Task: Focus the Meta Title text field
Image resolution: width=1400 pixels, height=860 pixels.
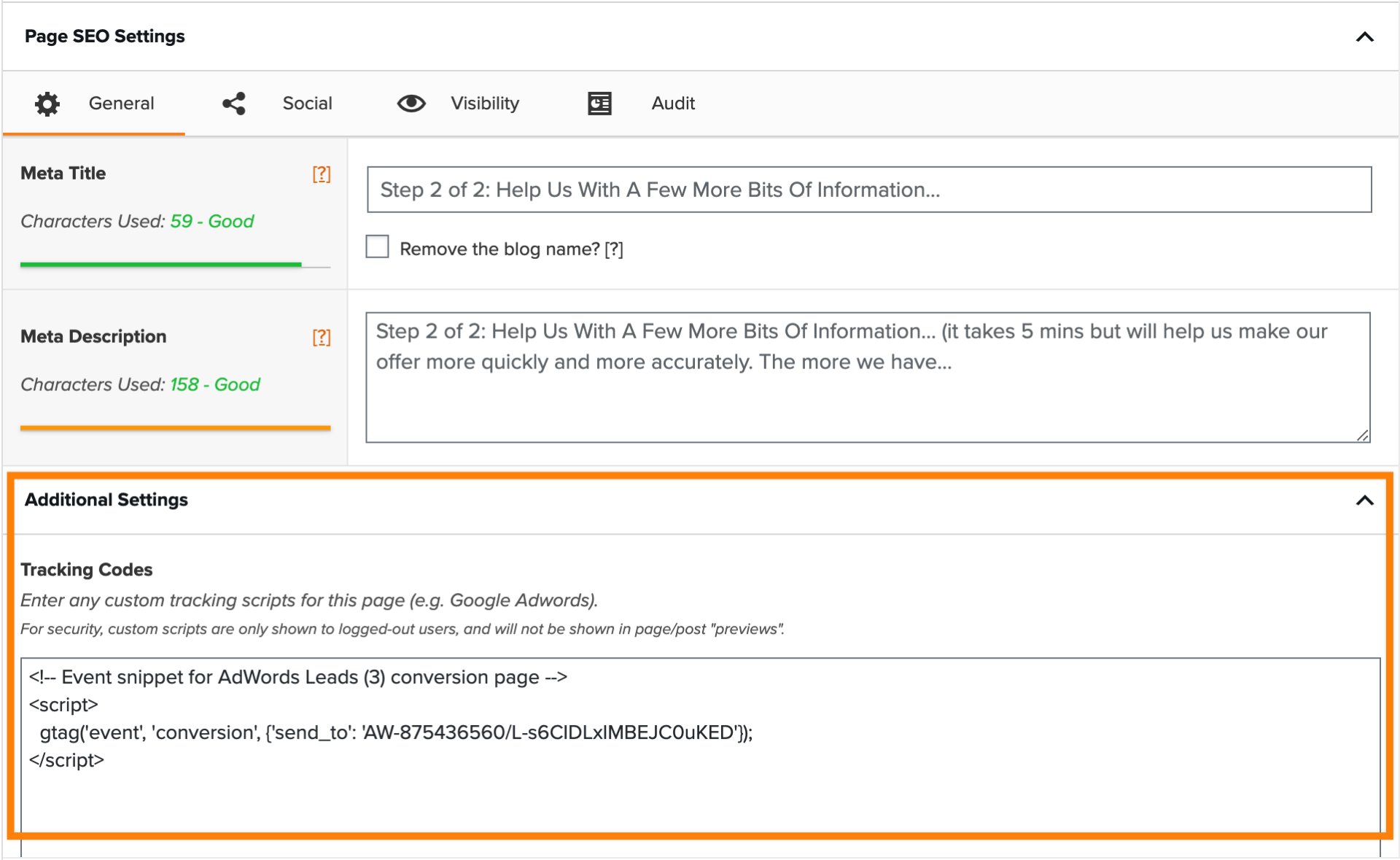Action: click(x=868, y=190)
